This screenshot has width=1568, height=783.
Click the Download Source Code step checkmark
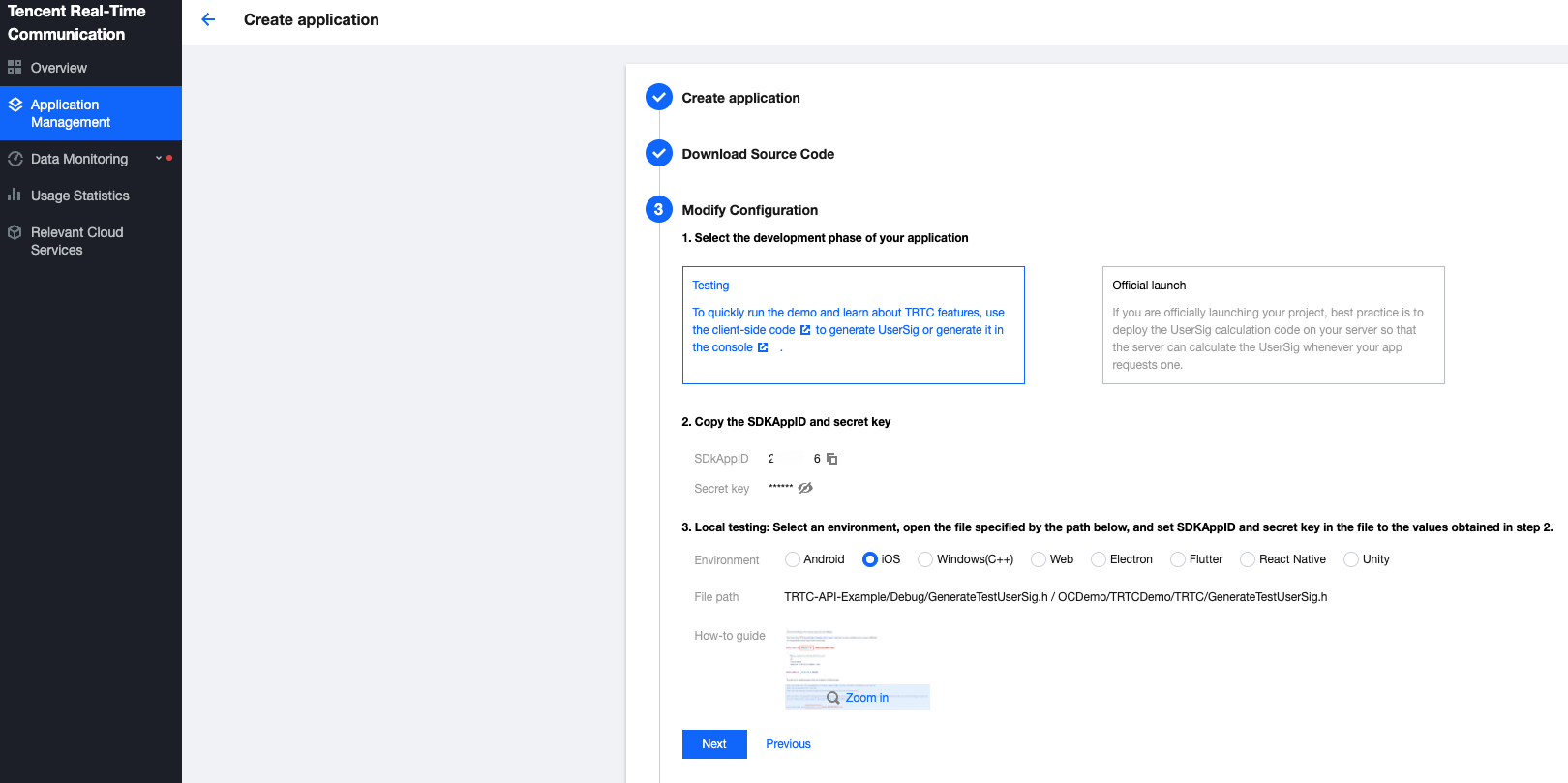click(x=659, y=153)
